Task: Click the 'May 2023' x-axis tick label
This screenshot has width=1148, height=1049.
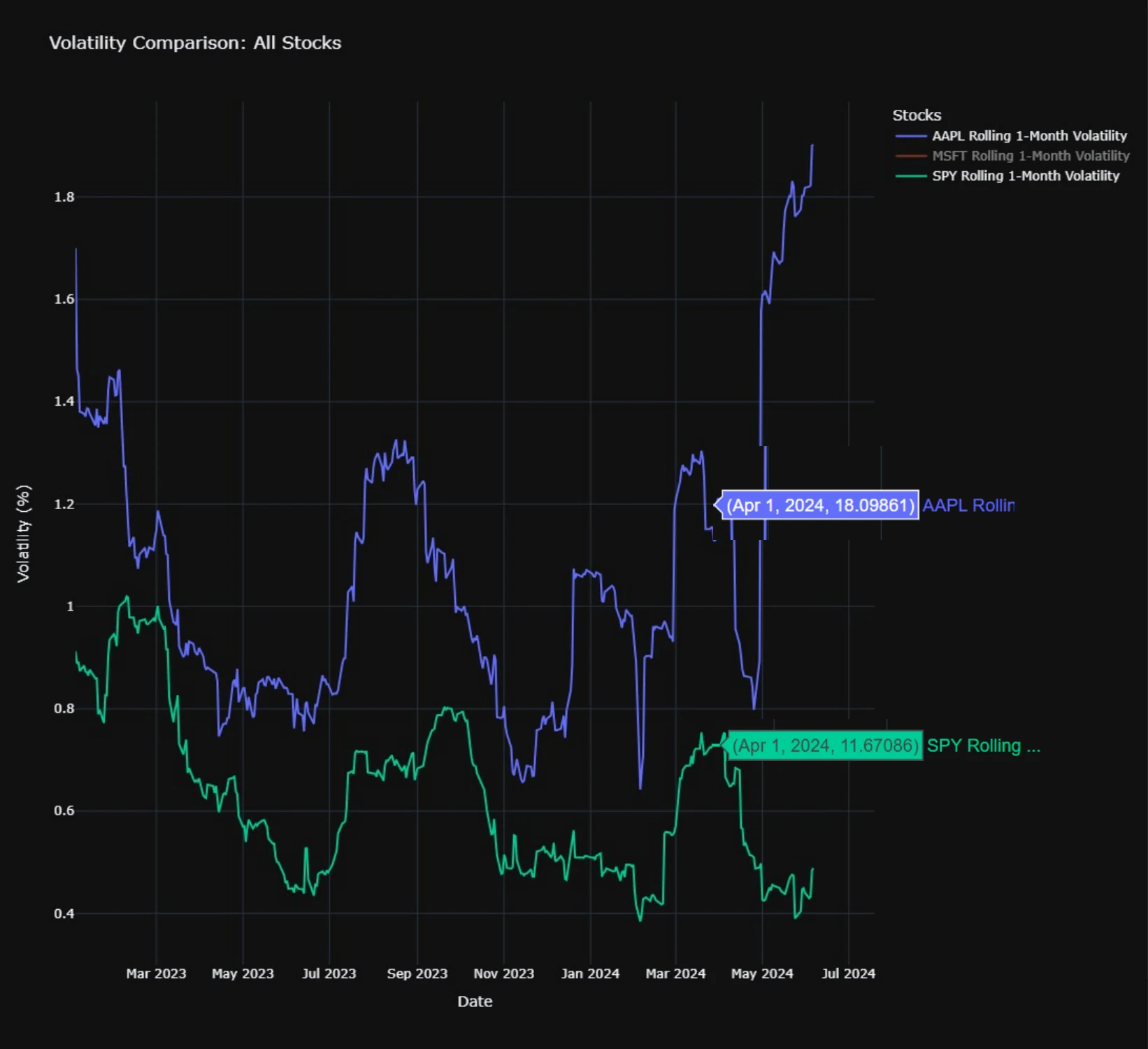Action: [x=243, y=973]
